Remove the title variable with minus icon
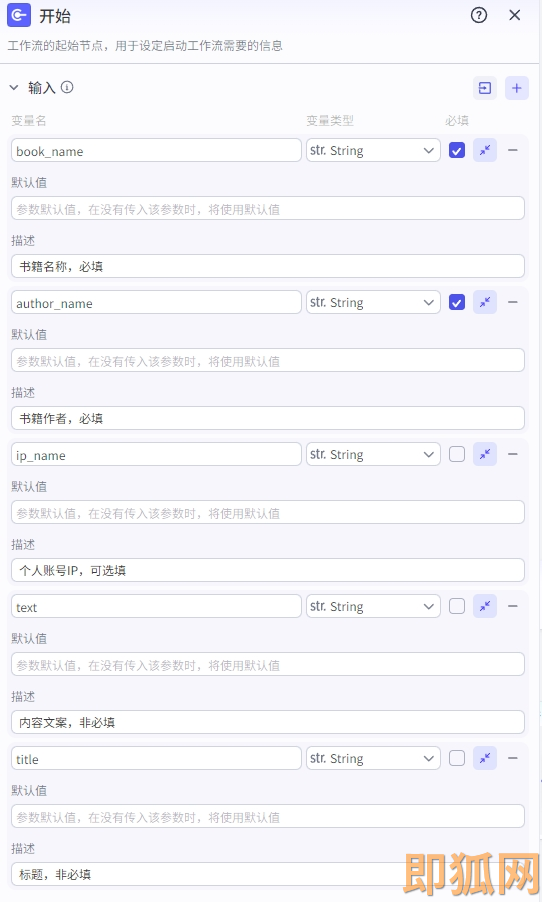 (x=513, y=758)
